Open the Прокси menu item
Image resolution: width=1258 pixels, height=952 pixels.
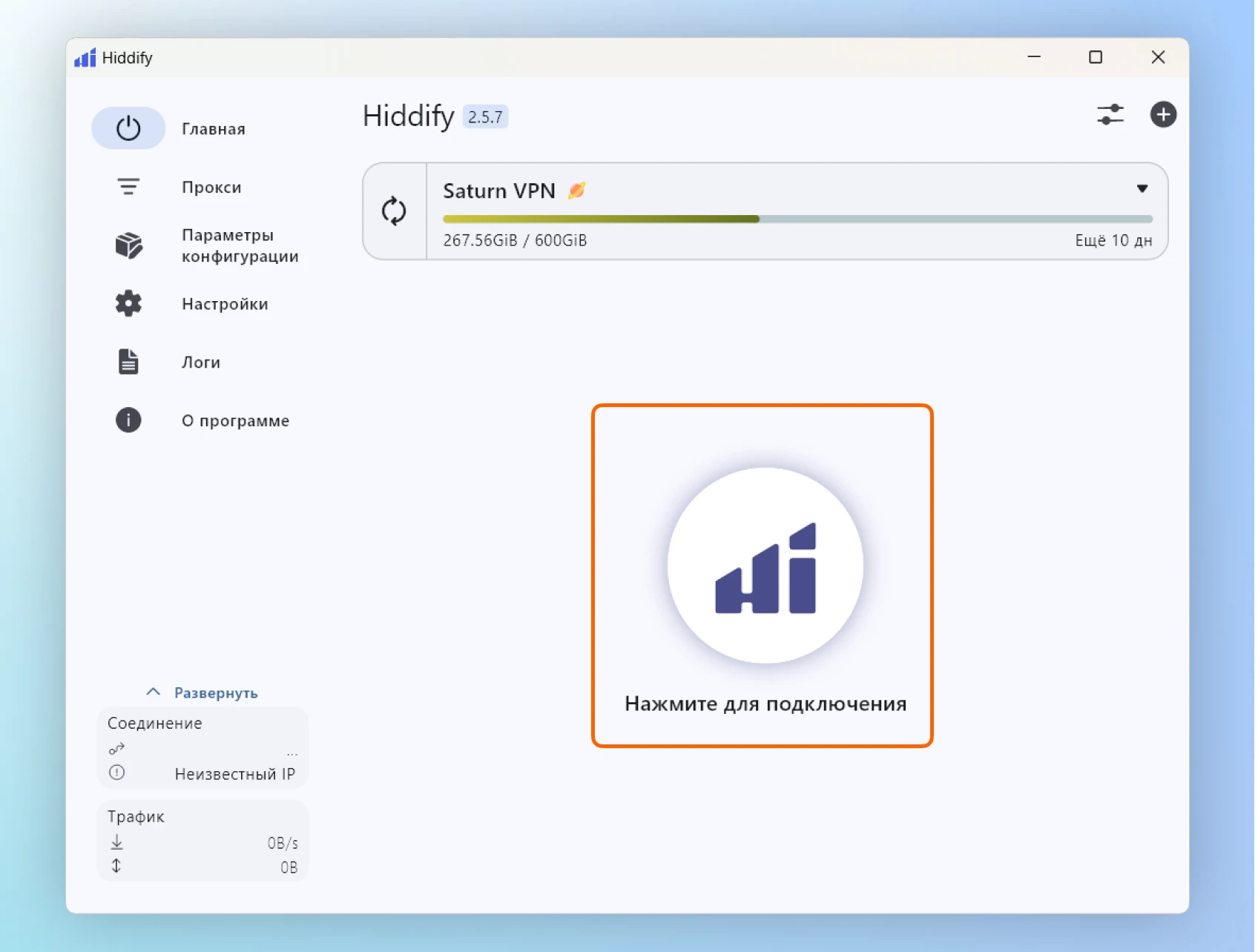(211, 188)
